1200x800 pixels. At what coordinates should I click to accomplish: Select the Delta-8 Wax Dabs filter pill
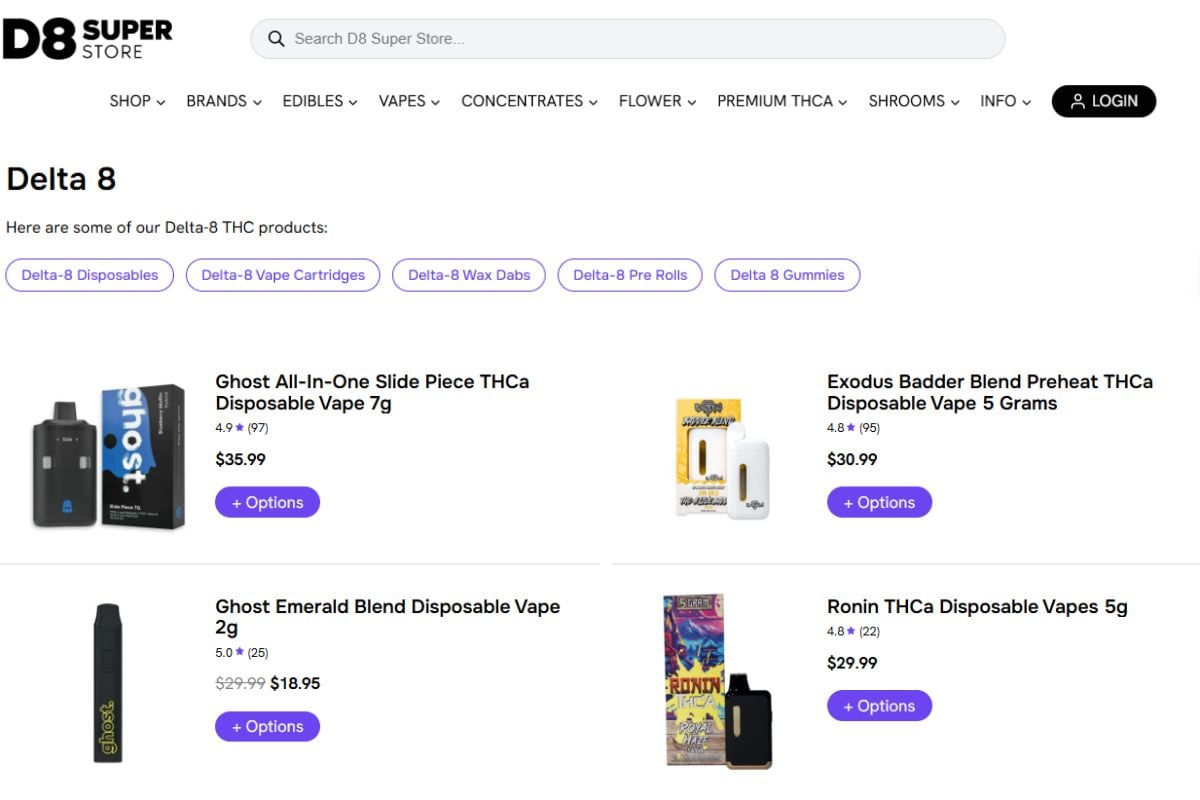[468, 274]
